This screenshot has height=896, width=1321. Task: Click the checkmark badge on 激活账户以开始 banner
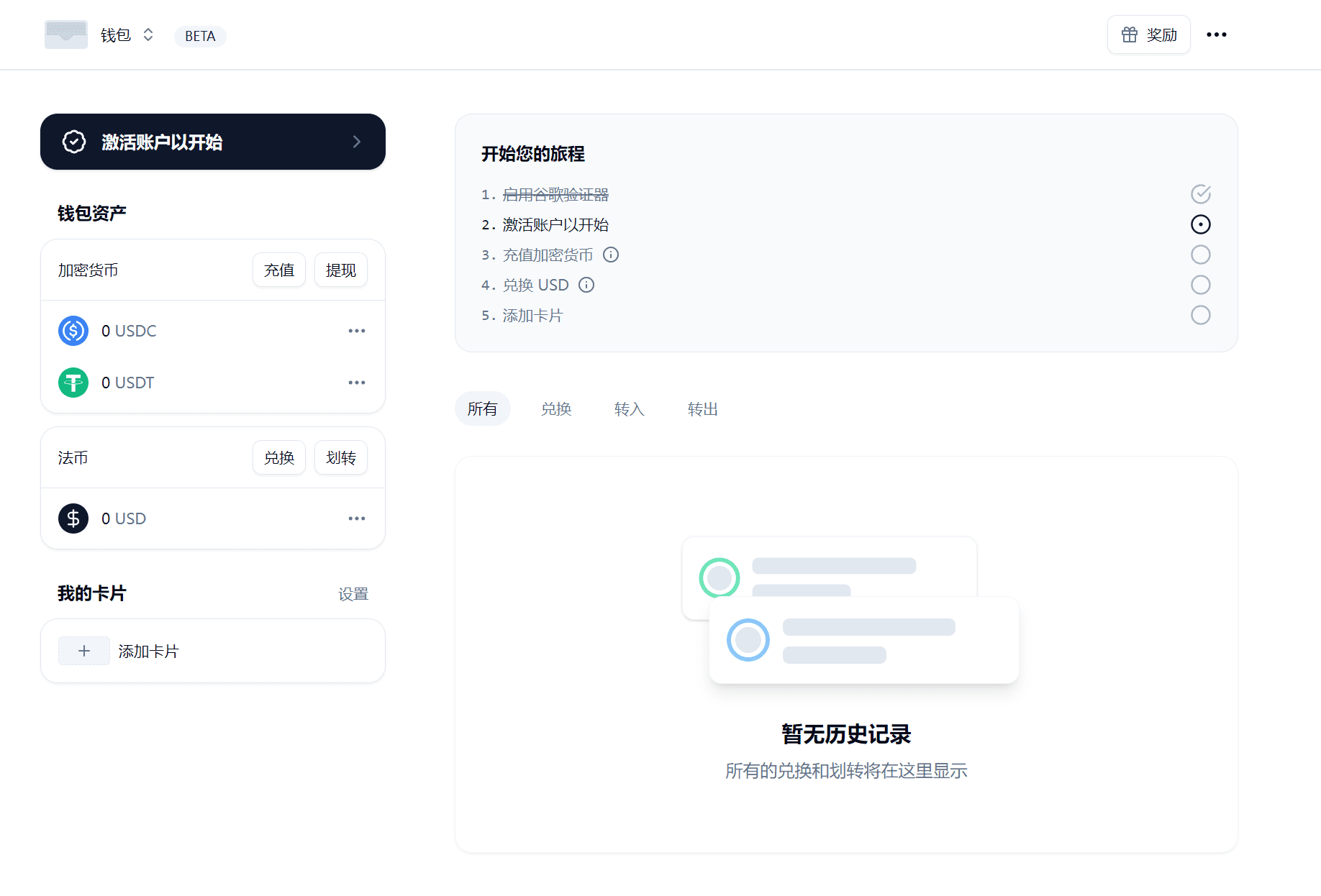[x=73, y=142]
